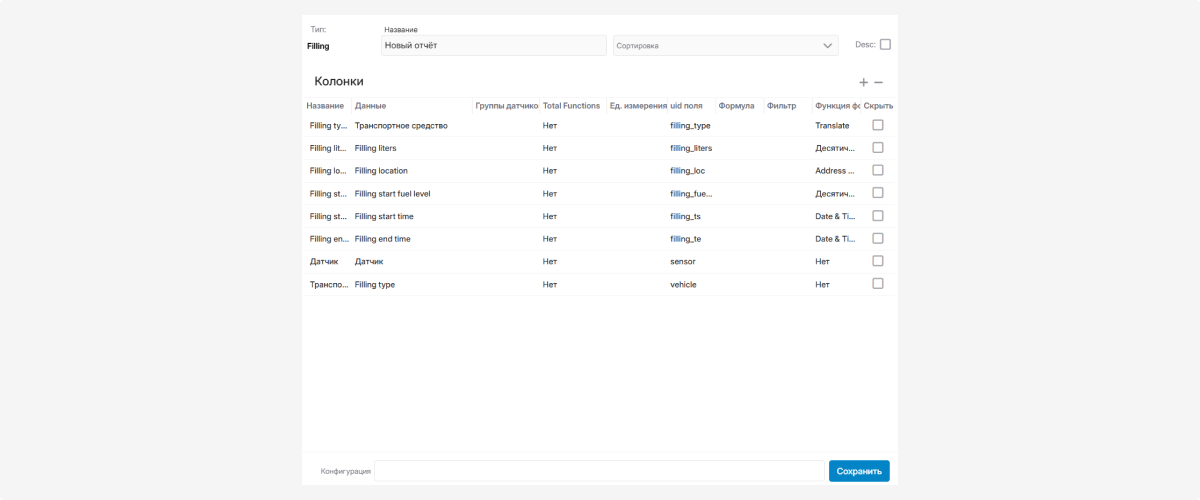Select the Filling location data cell

[x=381, y=170]
